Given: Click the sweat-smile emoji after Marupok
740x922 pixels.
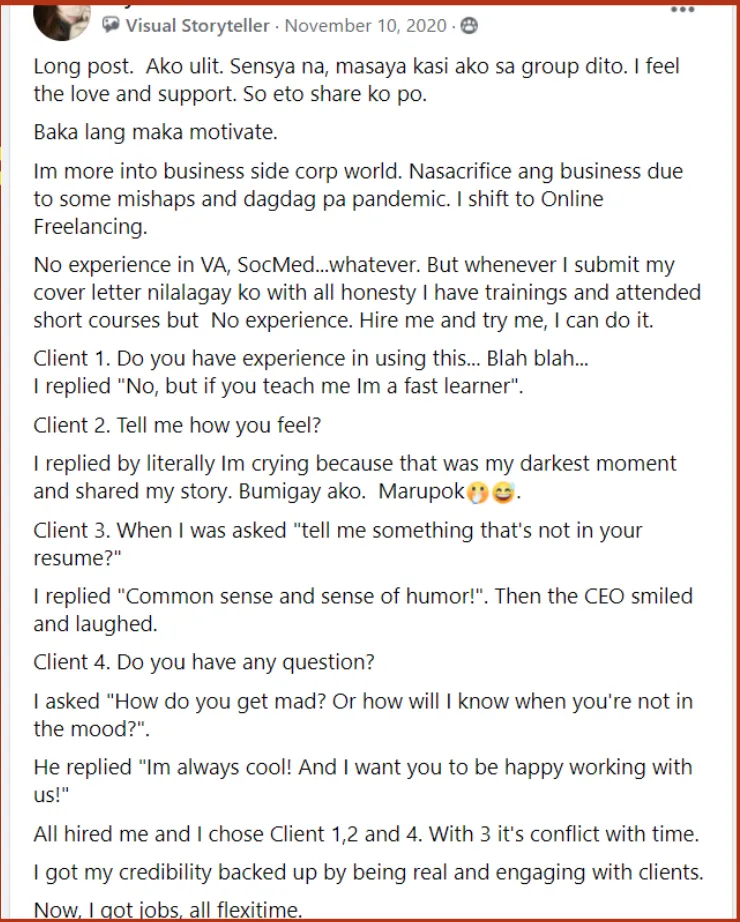Looking at the screenshot, I should (x=503, y=493).
